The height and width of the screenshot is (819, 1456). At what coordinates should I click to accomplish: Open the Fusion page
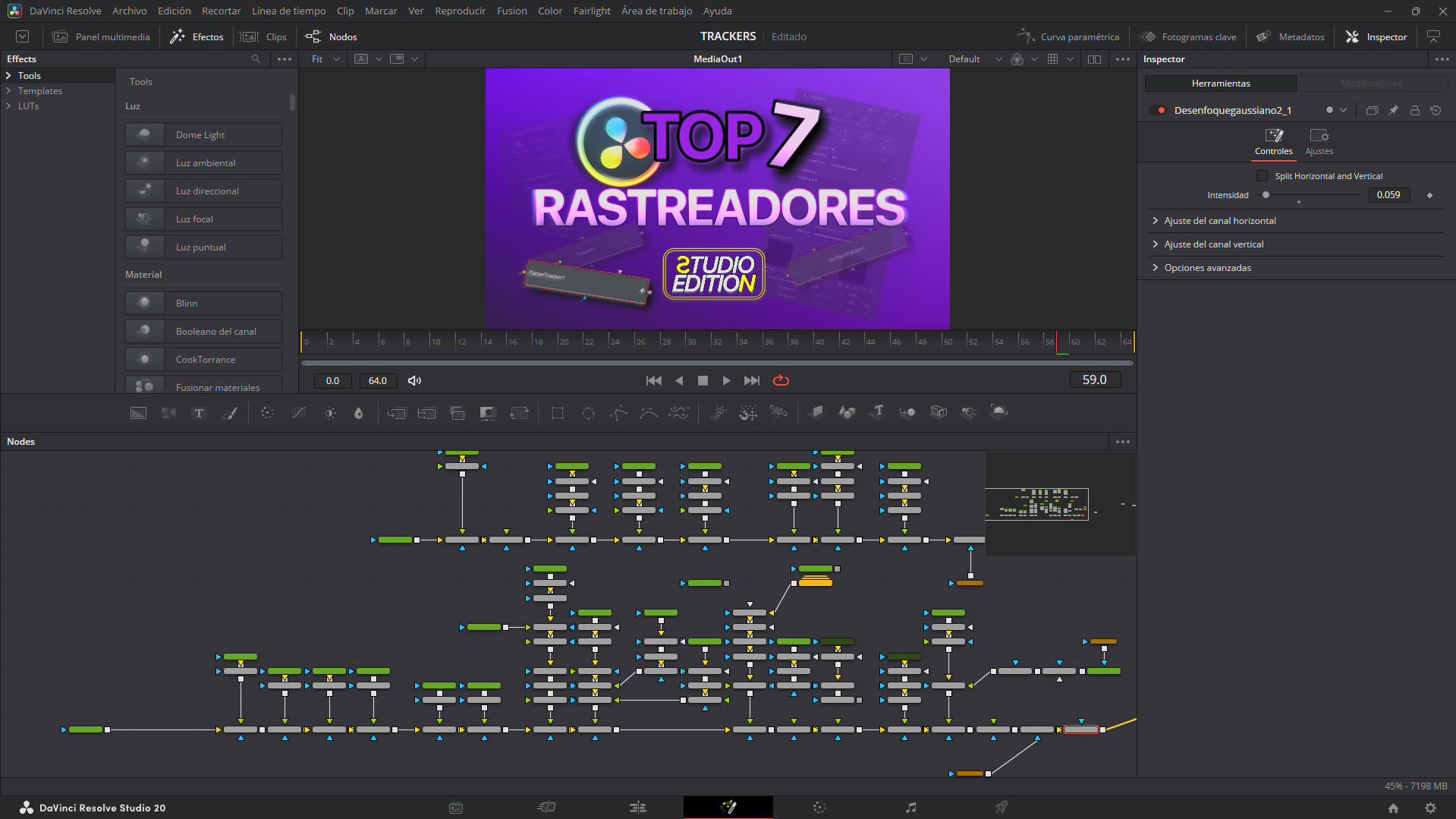tap(728, 808)
